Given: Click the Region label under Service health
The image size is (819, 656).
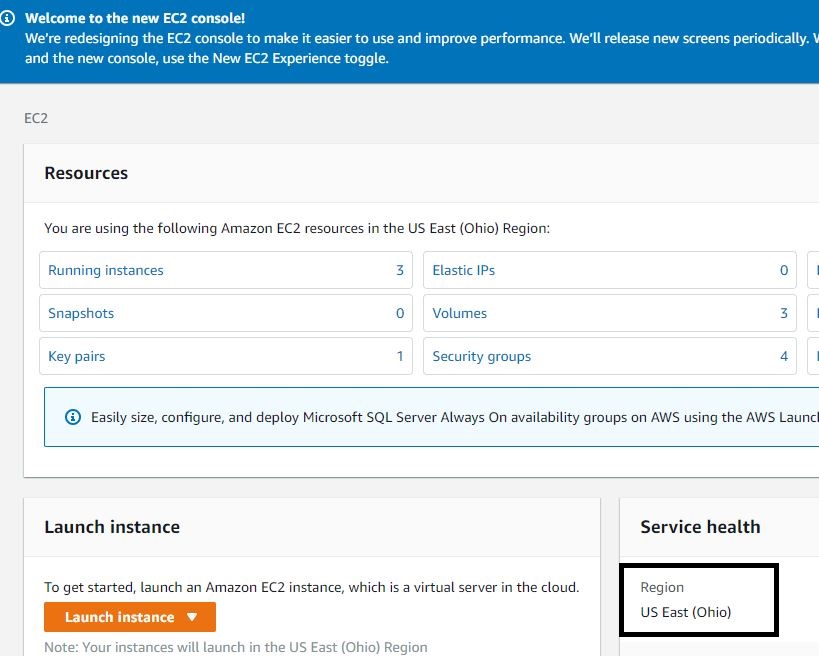Looking at the screenshot, I should pos(662,587).
